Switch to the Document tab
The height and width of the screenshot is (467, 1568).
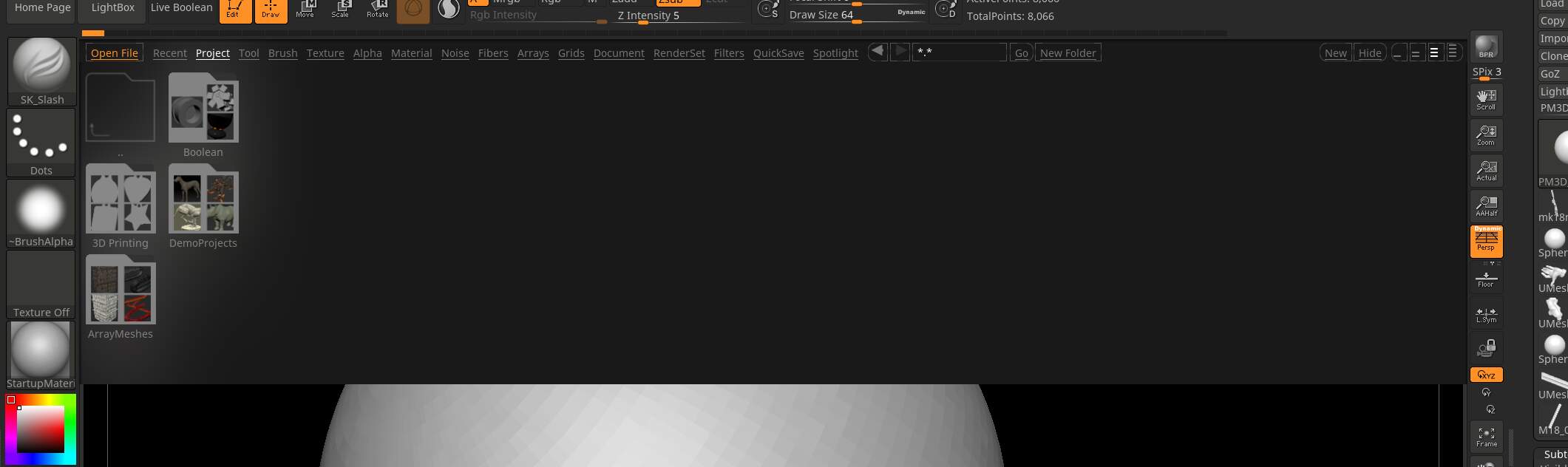619,53
